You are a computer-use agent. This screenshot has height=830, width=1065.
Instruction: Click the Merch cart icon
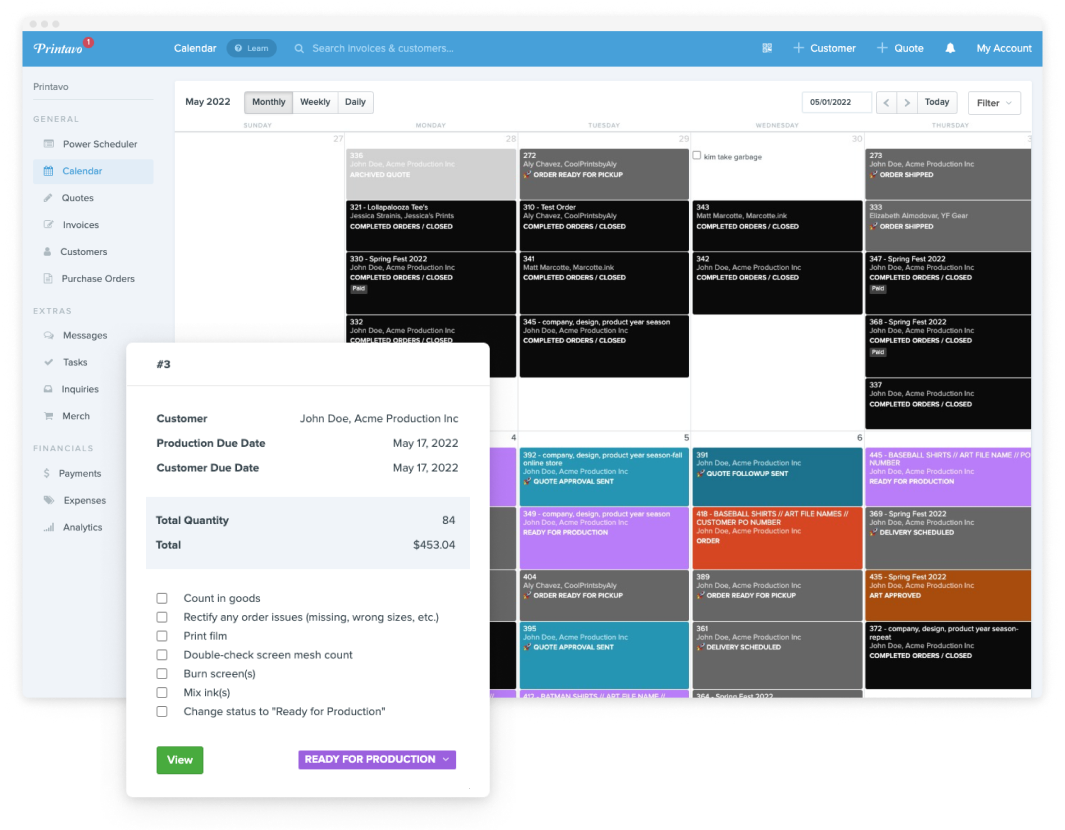48,416
